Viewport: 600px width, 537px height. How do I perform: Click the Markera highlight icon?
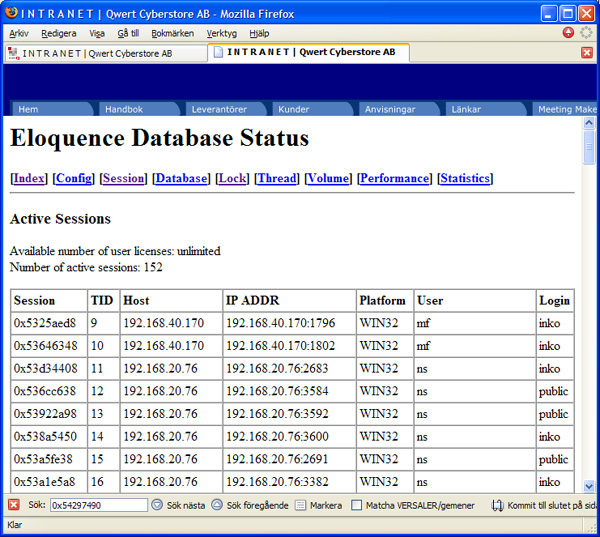click(x=300, y=506)
